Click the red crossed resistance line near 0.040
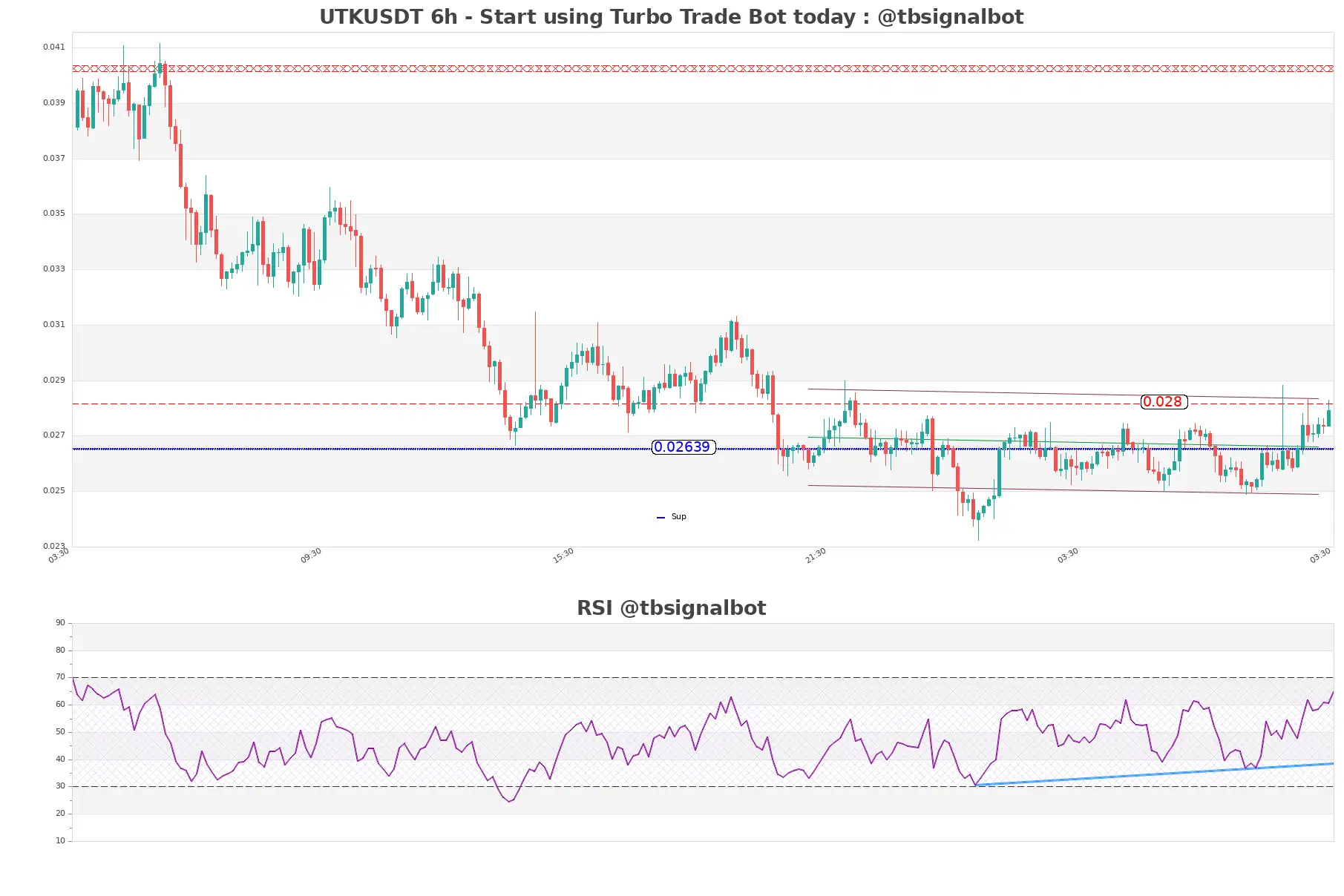The width and height of the screenshot is (1344, 896). pos(703,69)
